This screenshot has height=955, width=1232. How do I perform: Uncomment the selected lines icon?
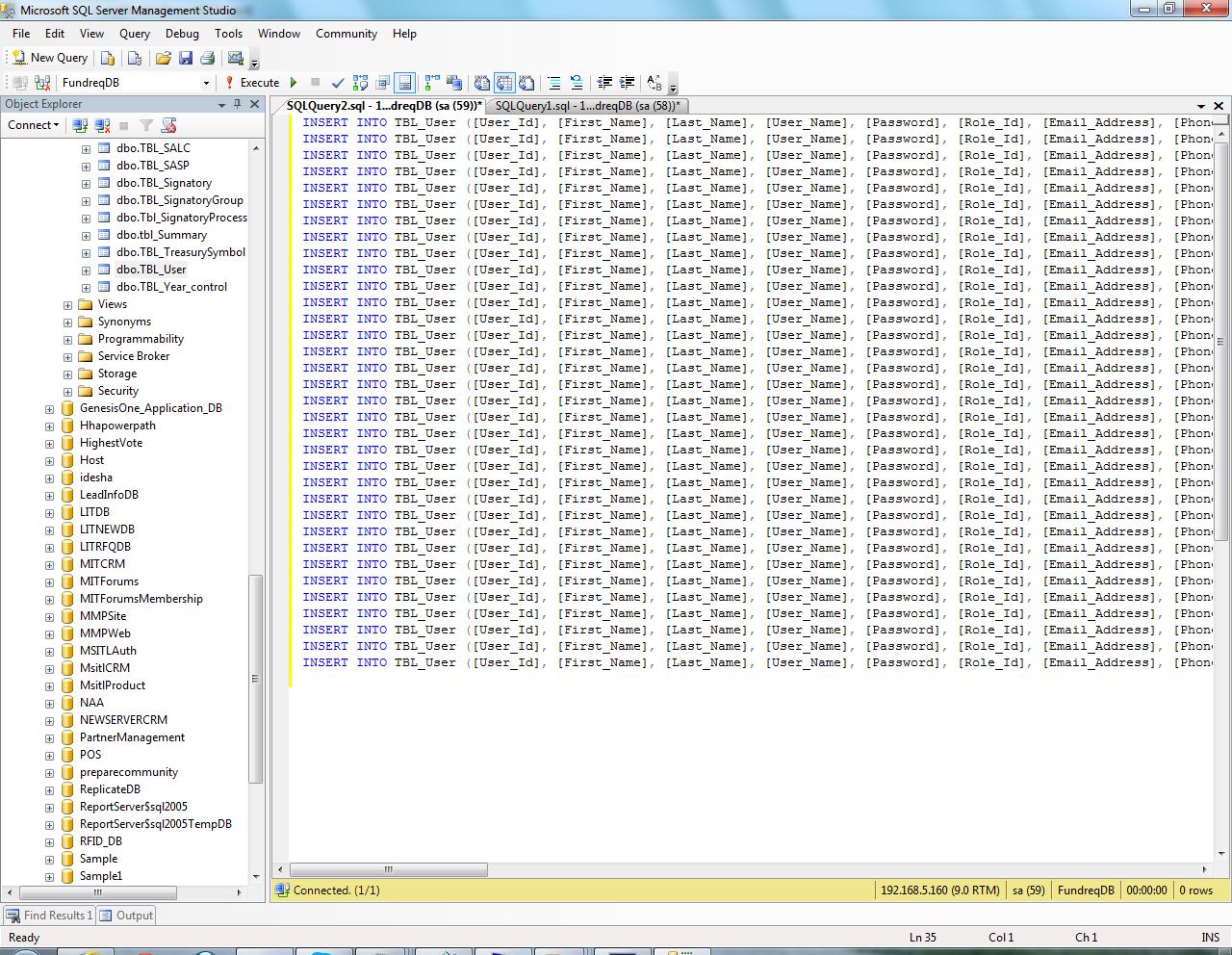577,83
